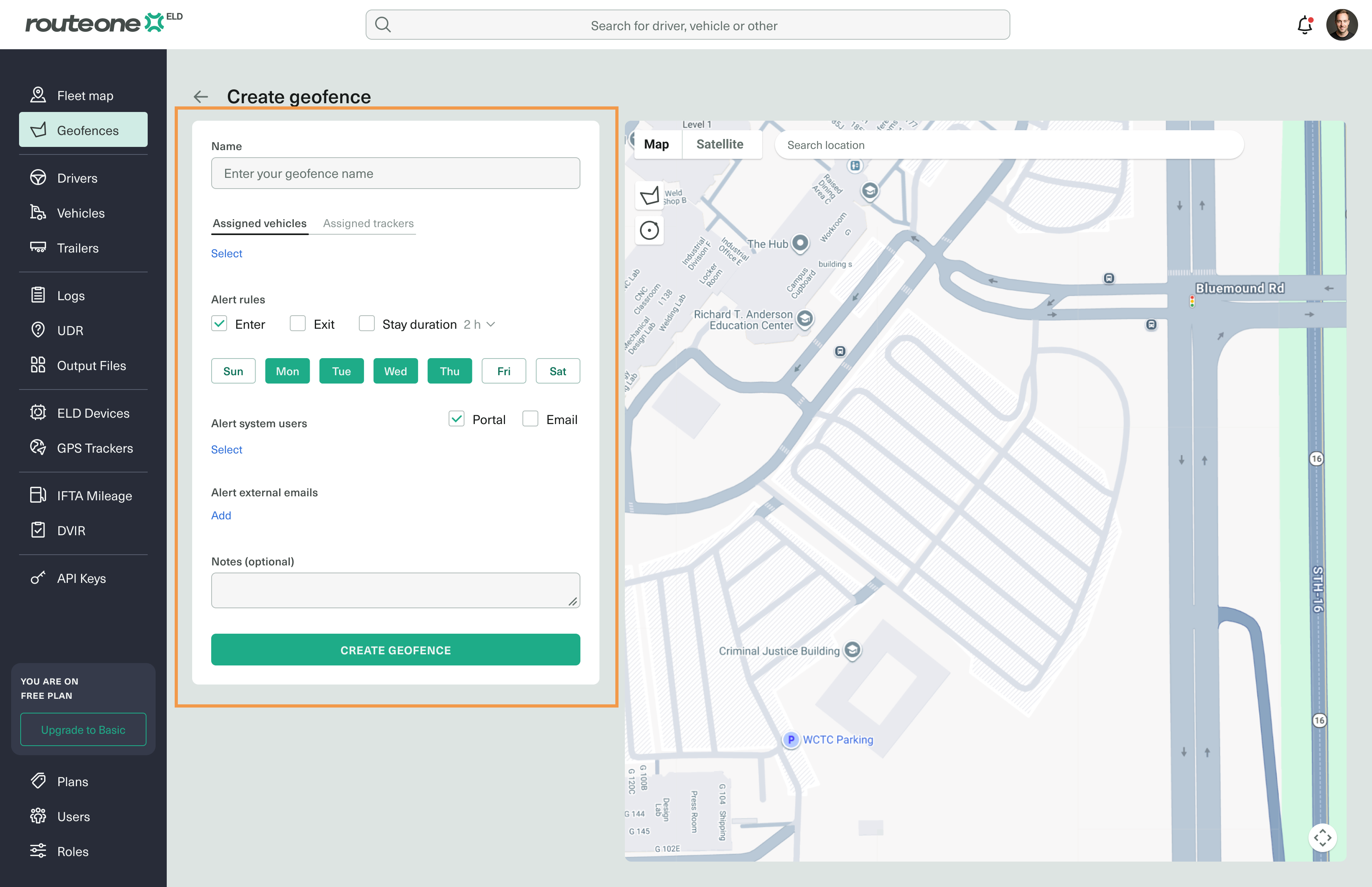This screenshot has width=1372, height=887.
Task: Click Upgrade to Basic button
Action: [83, 729]
